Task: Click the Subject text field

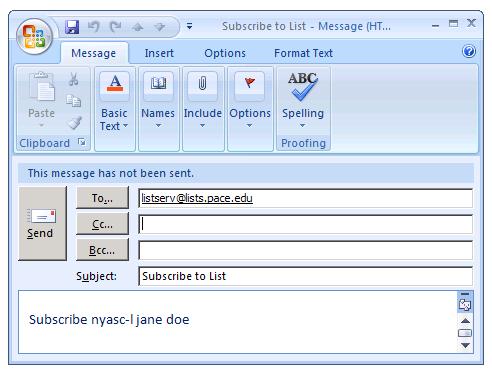Action: click(305, 276)
